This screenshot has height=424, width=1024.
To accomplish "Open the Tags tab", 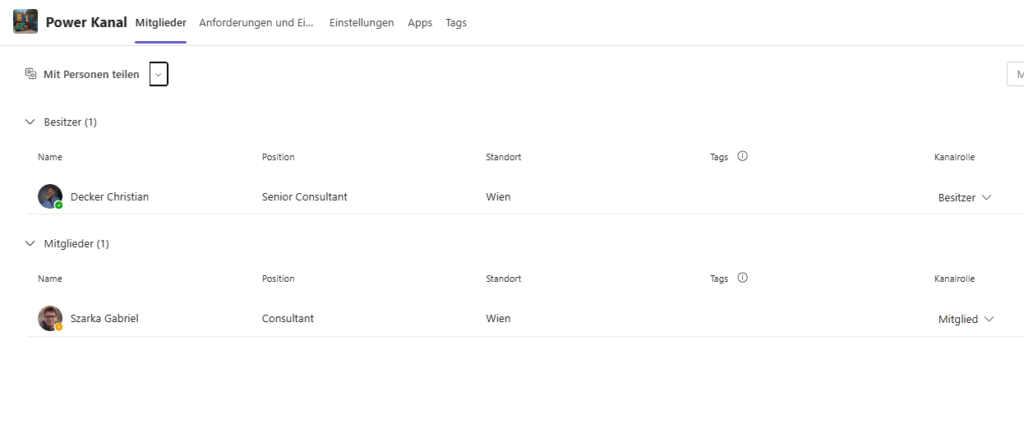I will (x=456, y=22).
